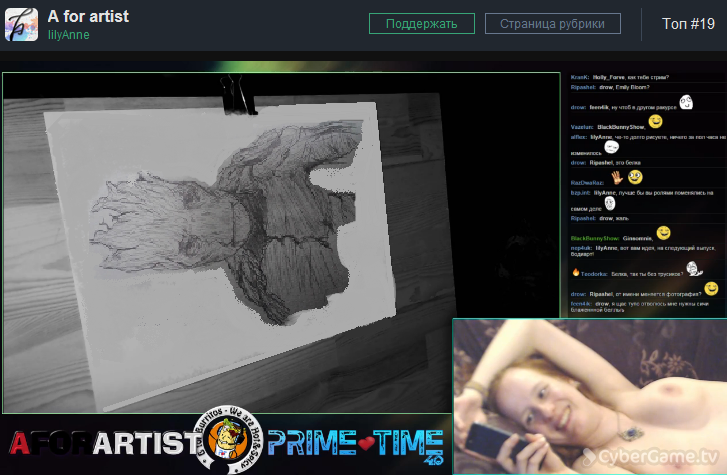Click the Vazelur username in chat
Image resolution: width=727 pixels, height=475 pixels.
[582, 127]
